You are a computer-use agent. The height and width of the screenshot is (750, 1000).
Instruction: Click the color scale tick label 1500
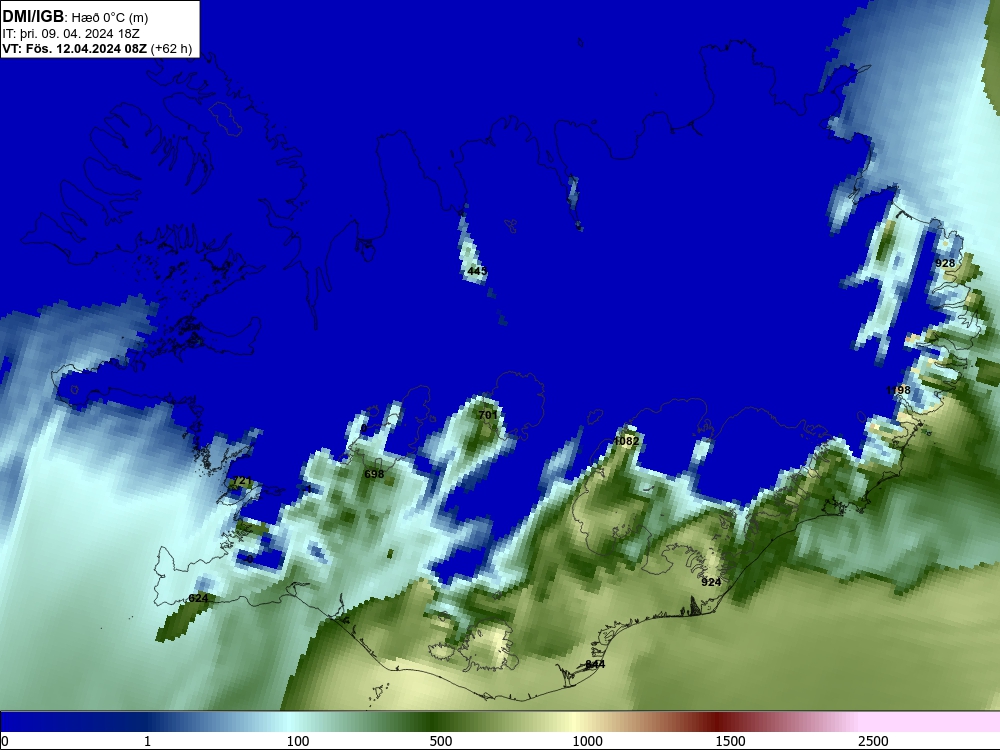point(730,741)
